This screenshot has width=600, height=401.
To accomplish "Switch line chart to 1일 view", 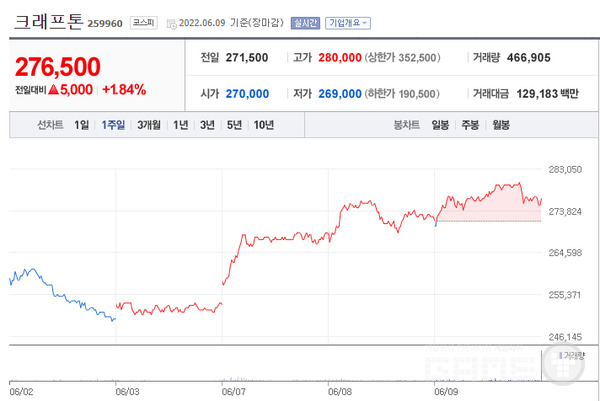I will [81, 125].
